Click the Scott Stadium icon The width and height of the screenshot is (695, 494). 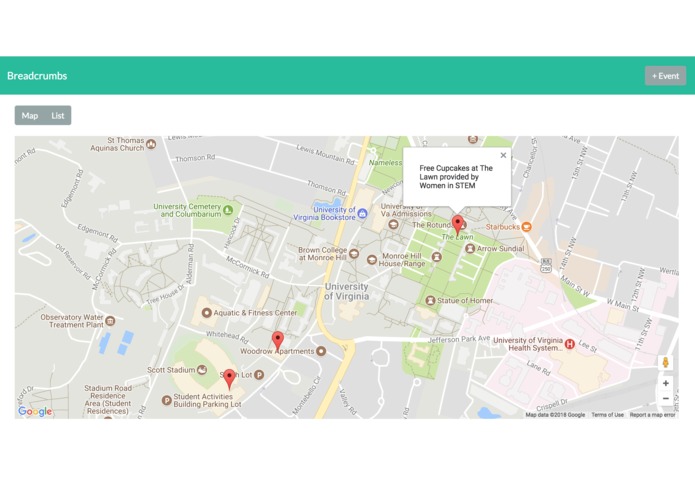click(202, 370)
